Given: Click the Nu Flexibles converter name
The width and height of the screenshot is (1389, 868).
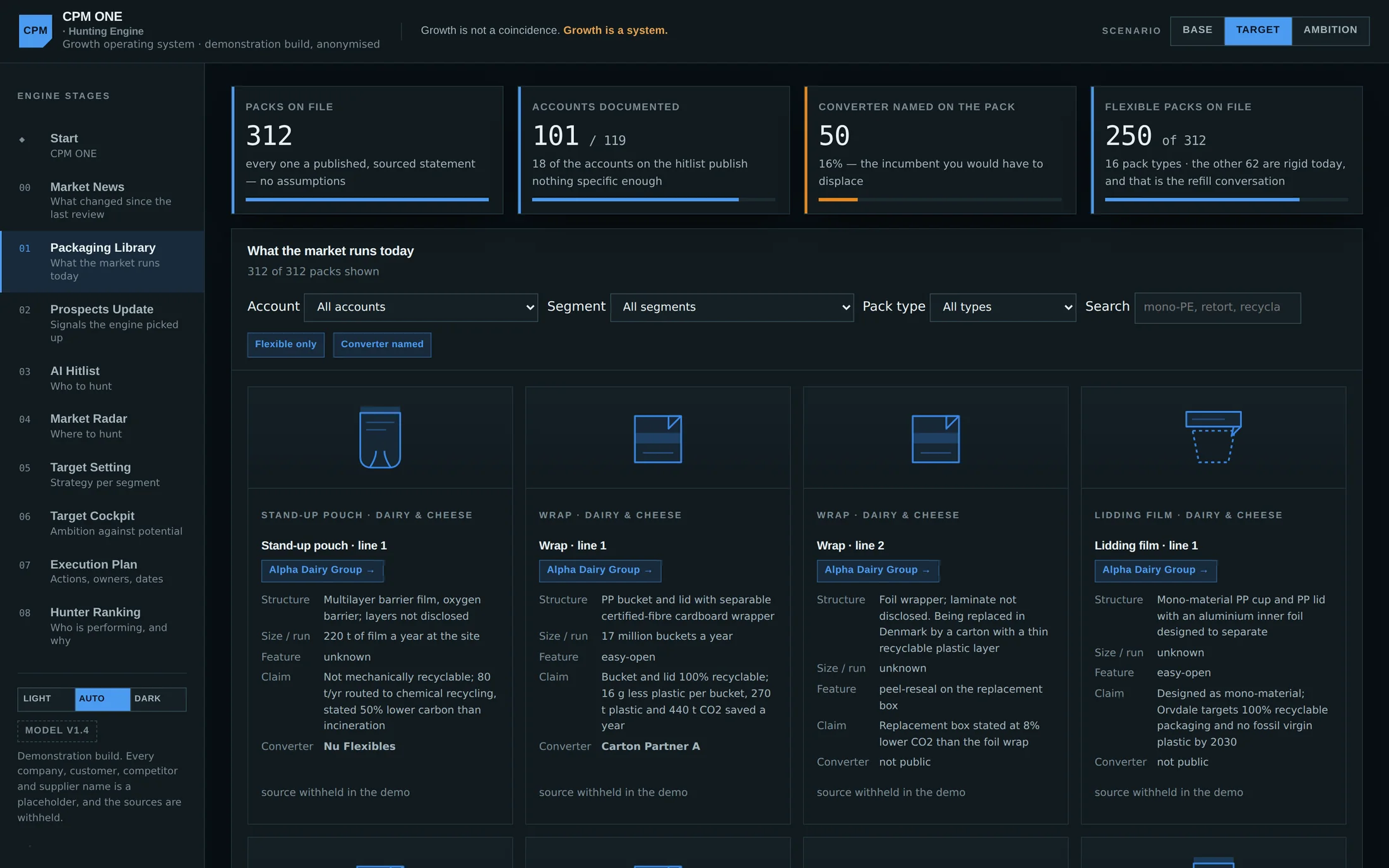Looking at the screenshot, I should pyautogui.click(x=359, y=746).
